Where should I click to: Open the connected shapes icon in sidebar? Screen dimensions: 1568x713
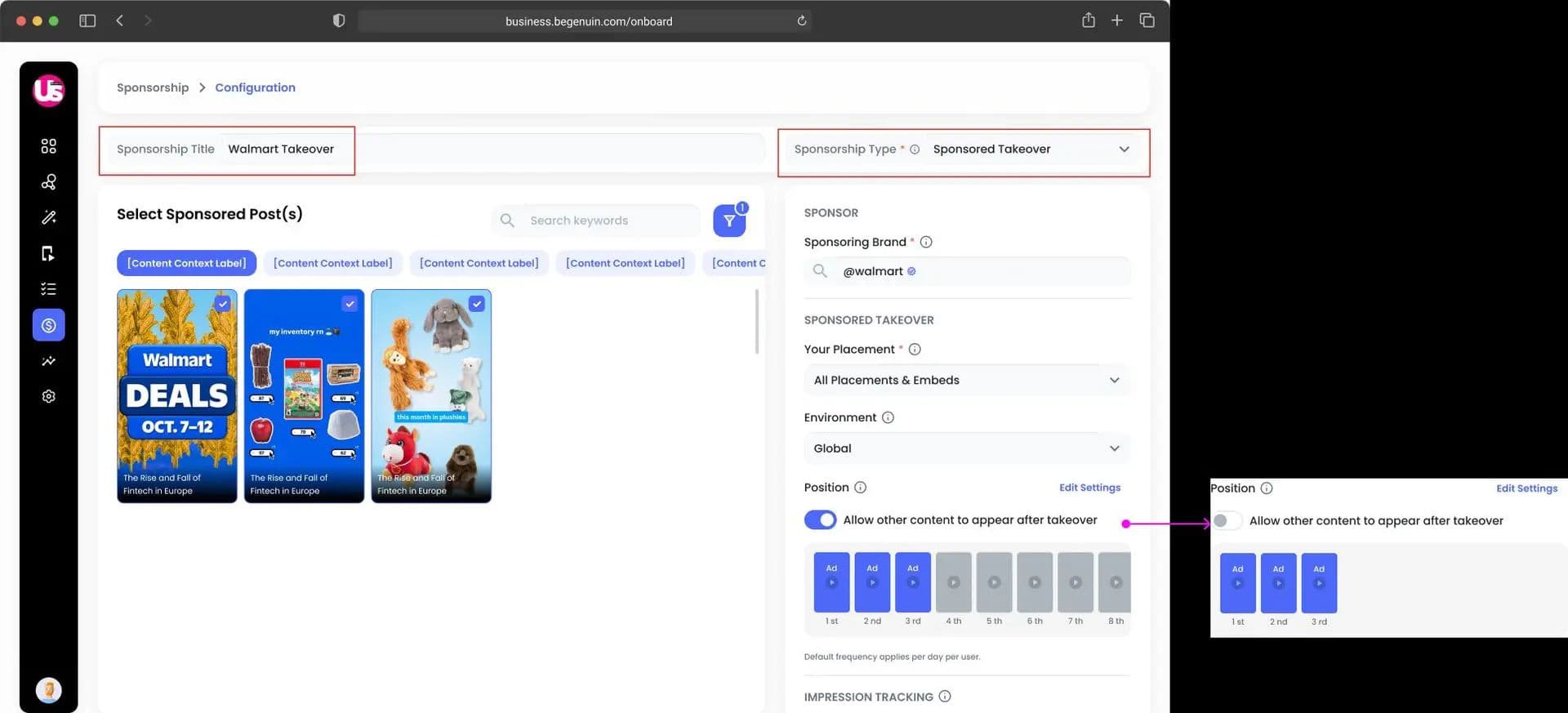[x=49, y=181]
